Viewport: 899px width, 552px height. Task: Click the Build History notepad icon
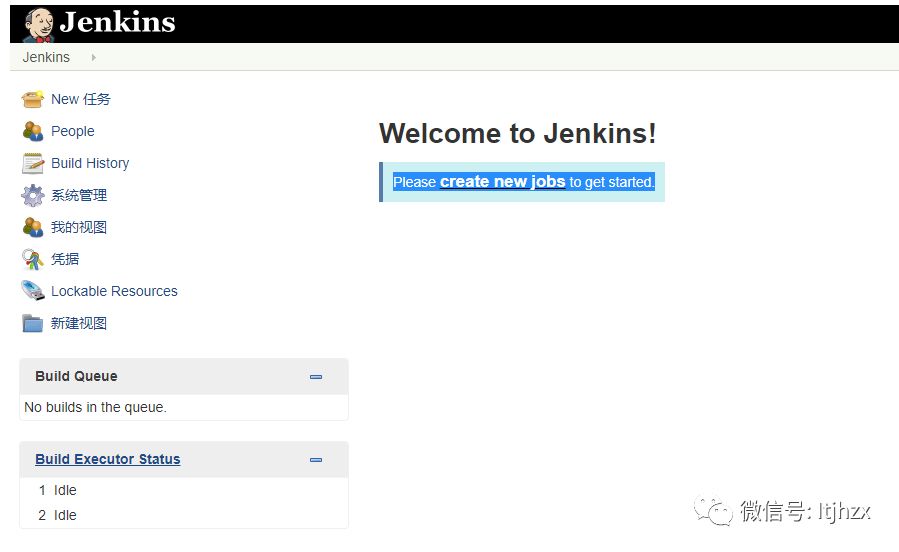(x=33, y=163)
